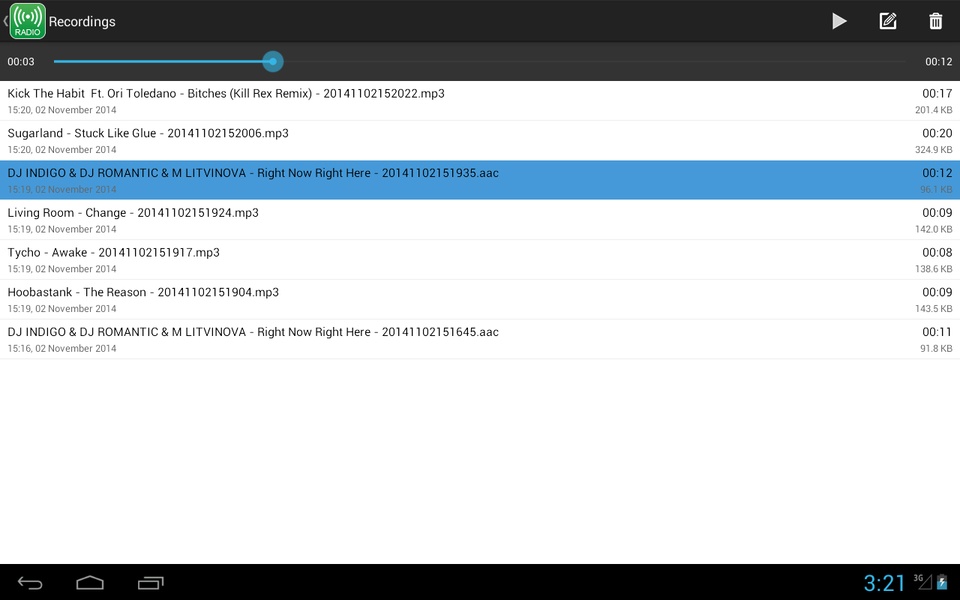Screen dimensions: 960x600
Task: Play the selected recording
Action: (839, 21)
